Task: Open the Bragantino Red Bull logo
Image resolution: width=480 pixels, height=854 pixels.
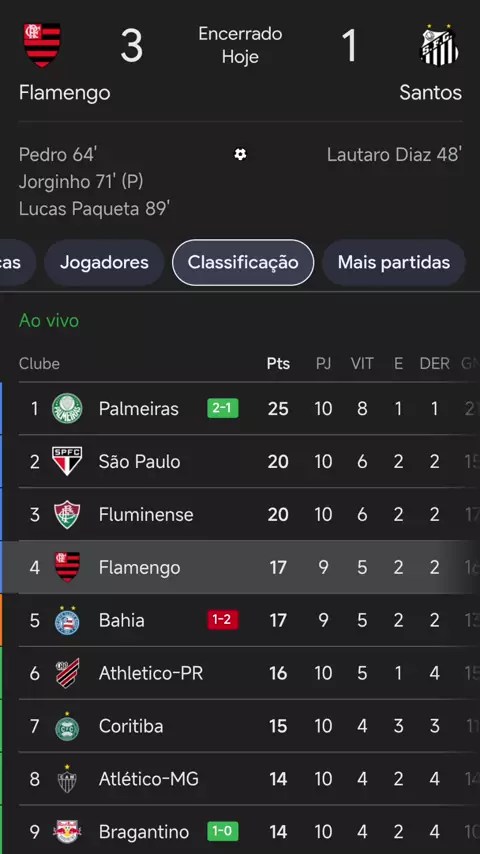Action: [x=67, y=832]
